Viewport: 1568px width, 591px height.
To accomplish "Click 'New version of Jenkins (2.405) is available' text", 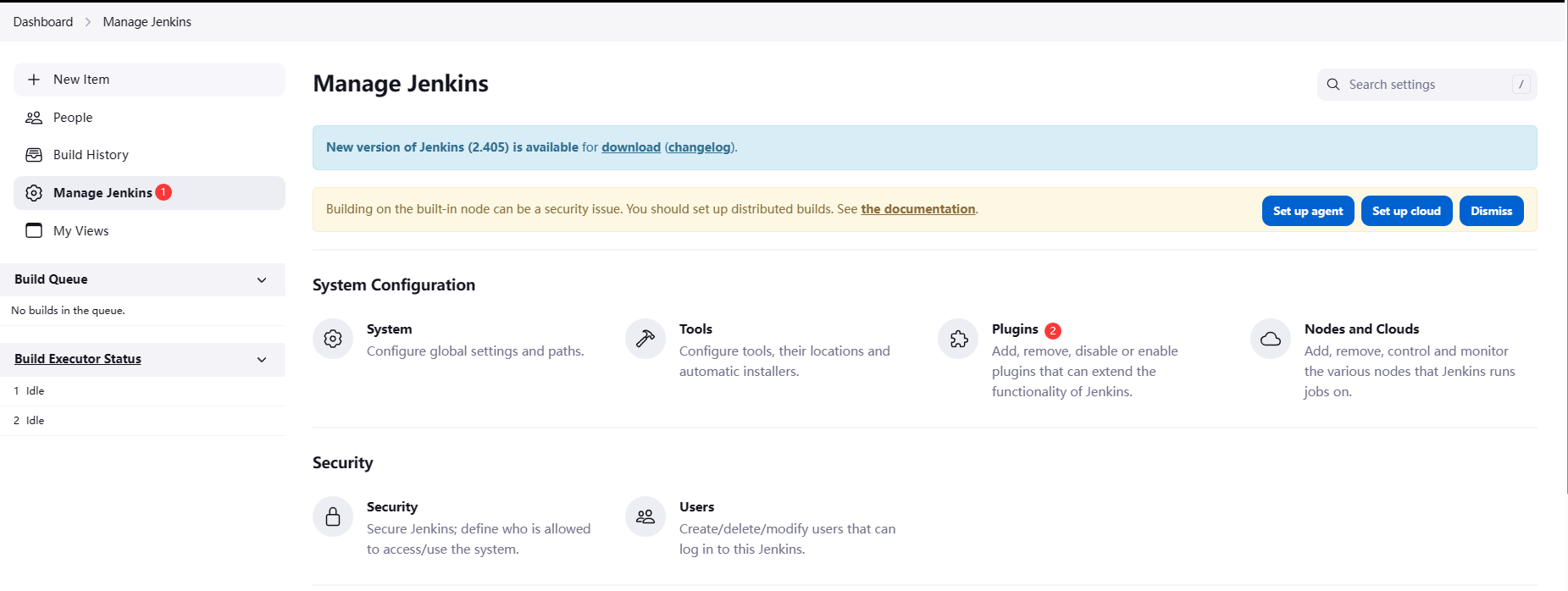I will coord(452,147).
